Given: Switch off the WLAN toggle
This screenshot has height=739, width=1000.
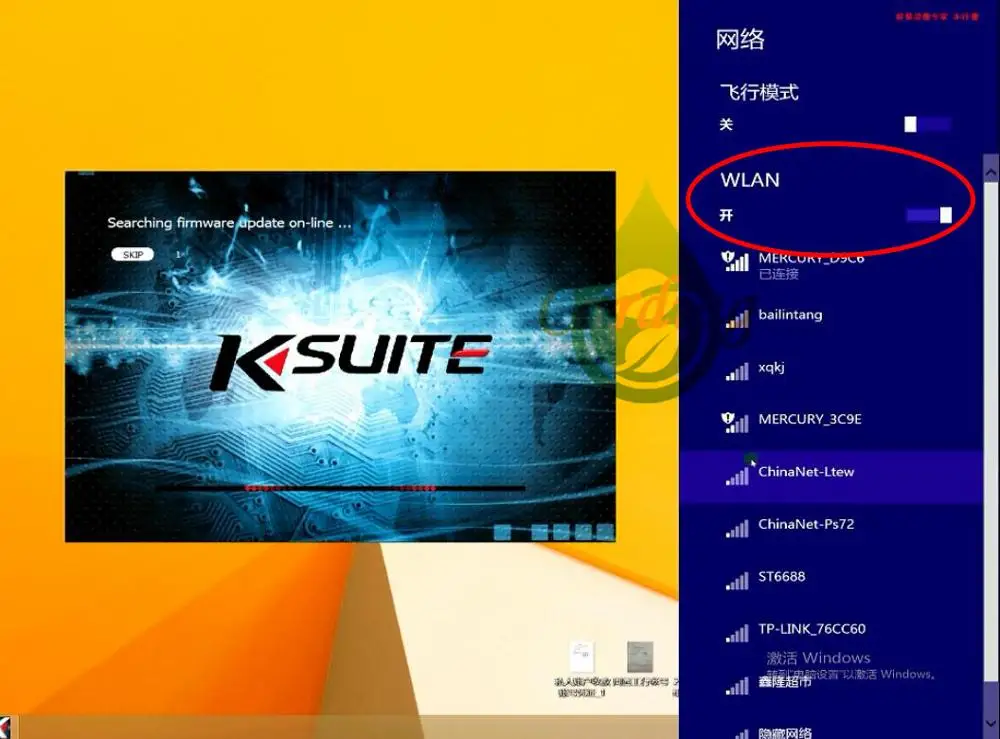Looking at the screenshot, I should 929,216.
